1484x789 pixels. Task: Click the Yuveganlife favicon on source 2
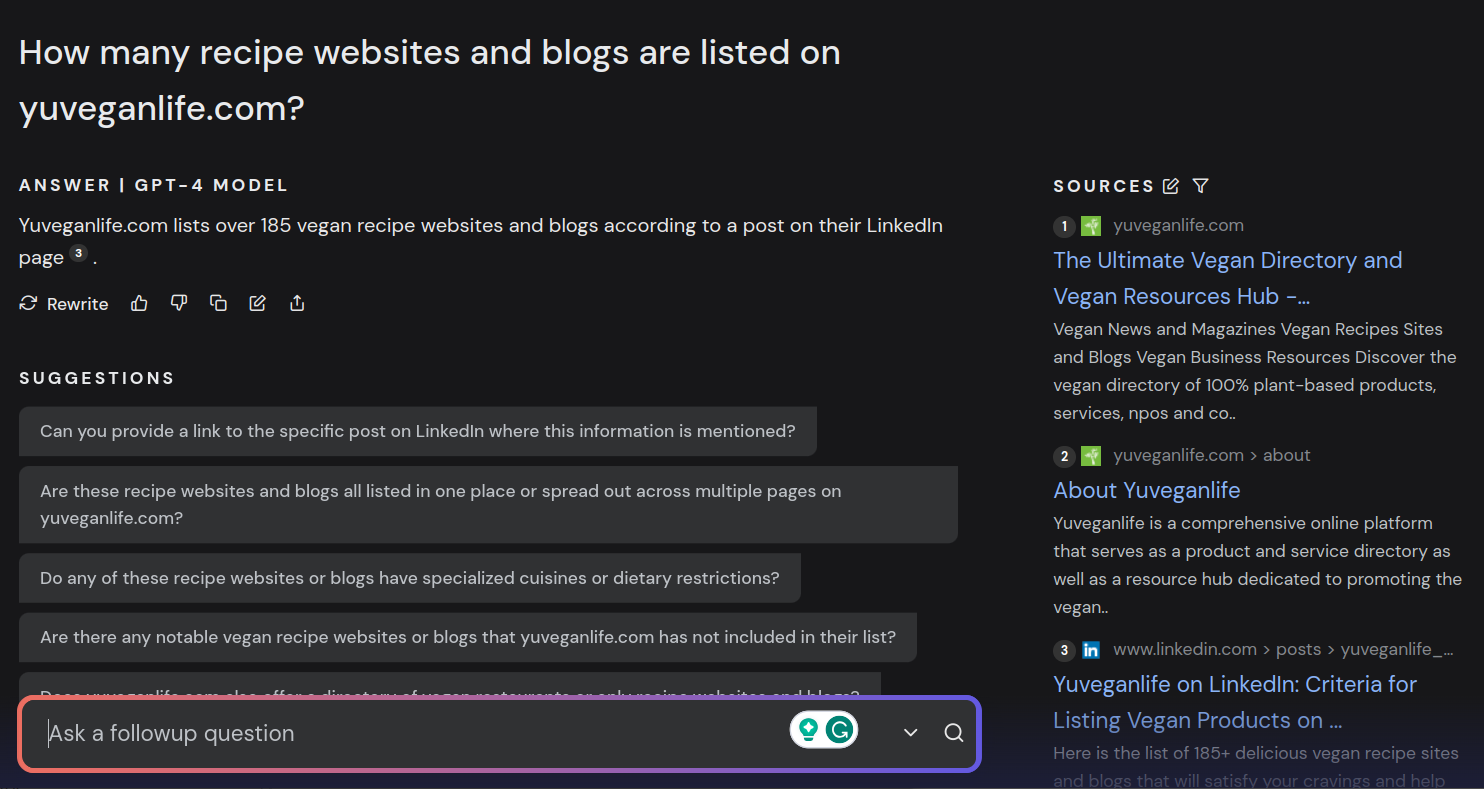pyautogui.click(x=1091, y=456)
